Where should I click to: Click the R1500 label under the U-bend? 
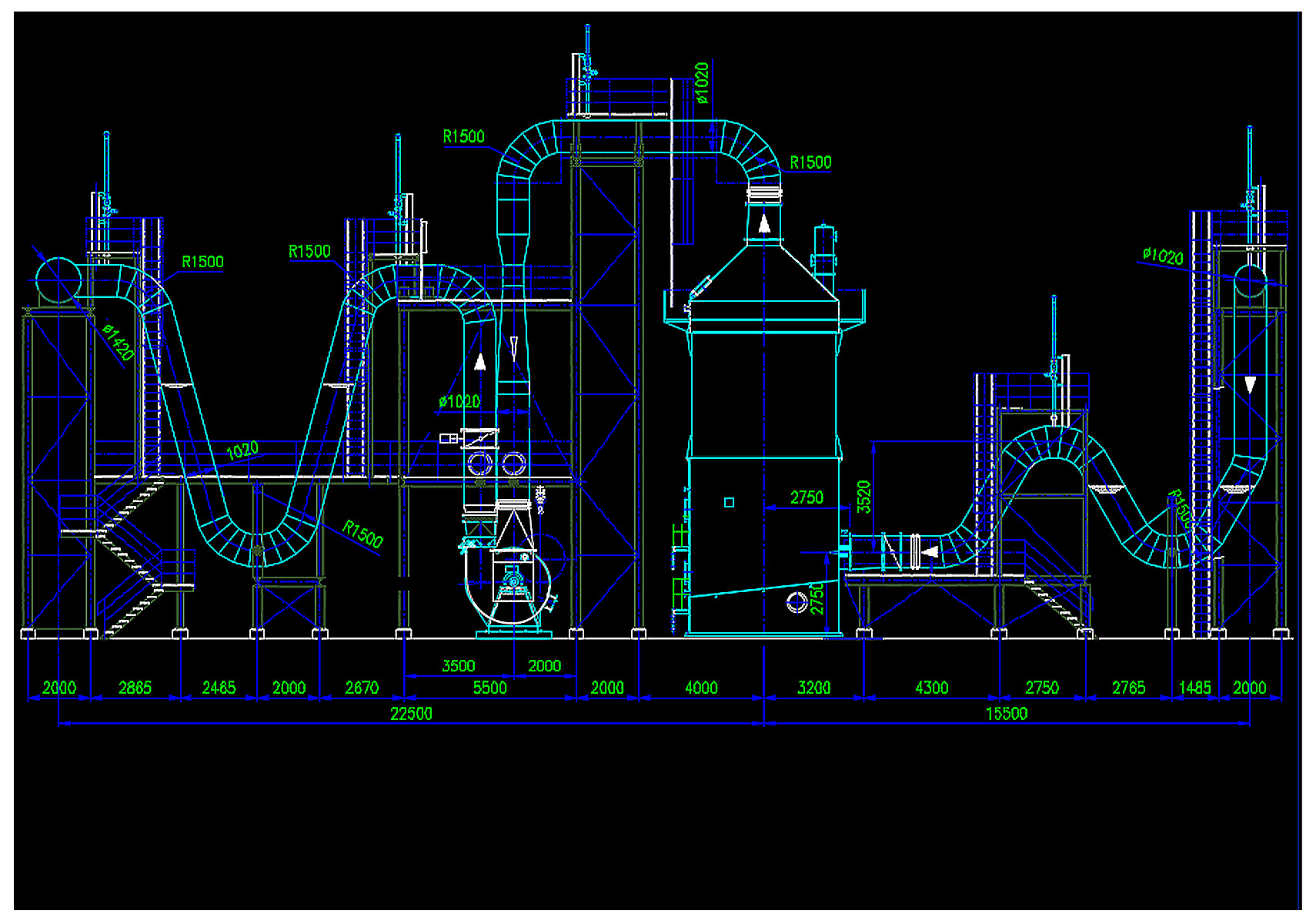point(362,534)
